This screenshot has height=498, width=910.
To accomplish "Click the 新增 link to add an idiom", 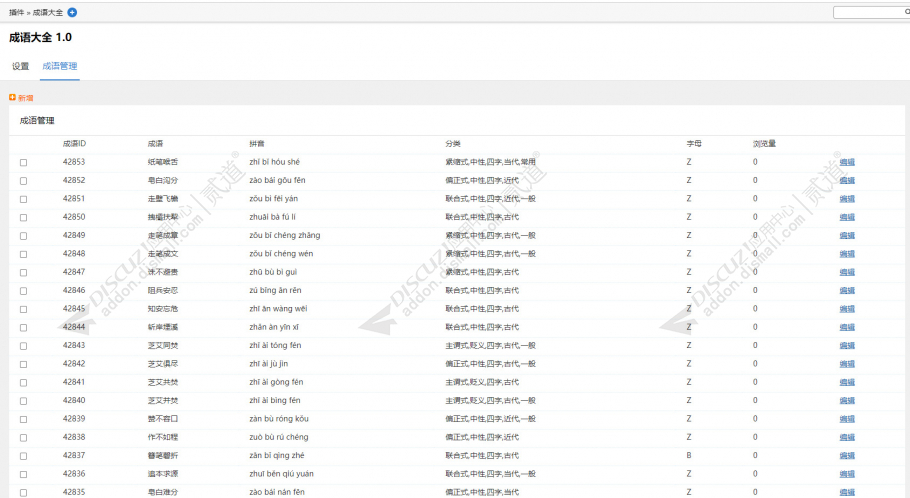I will pyautogui.click(x=26, y=98).
